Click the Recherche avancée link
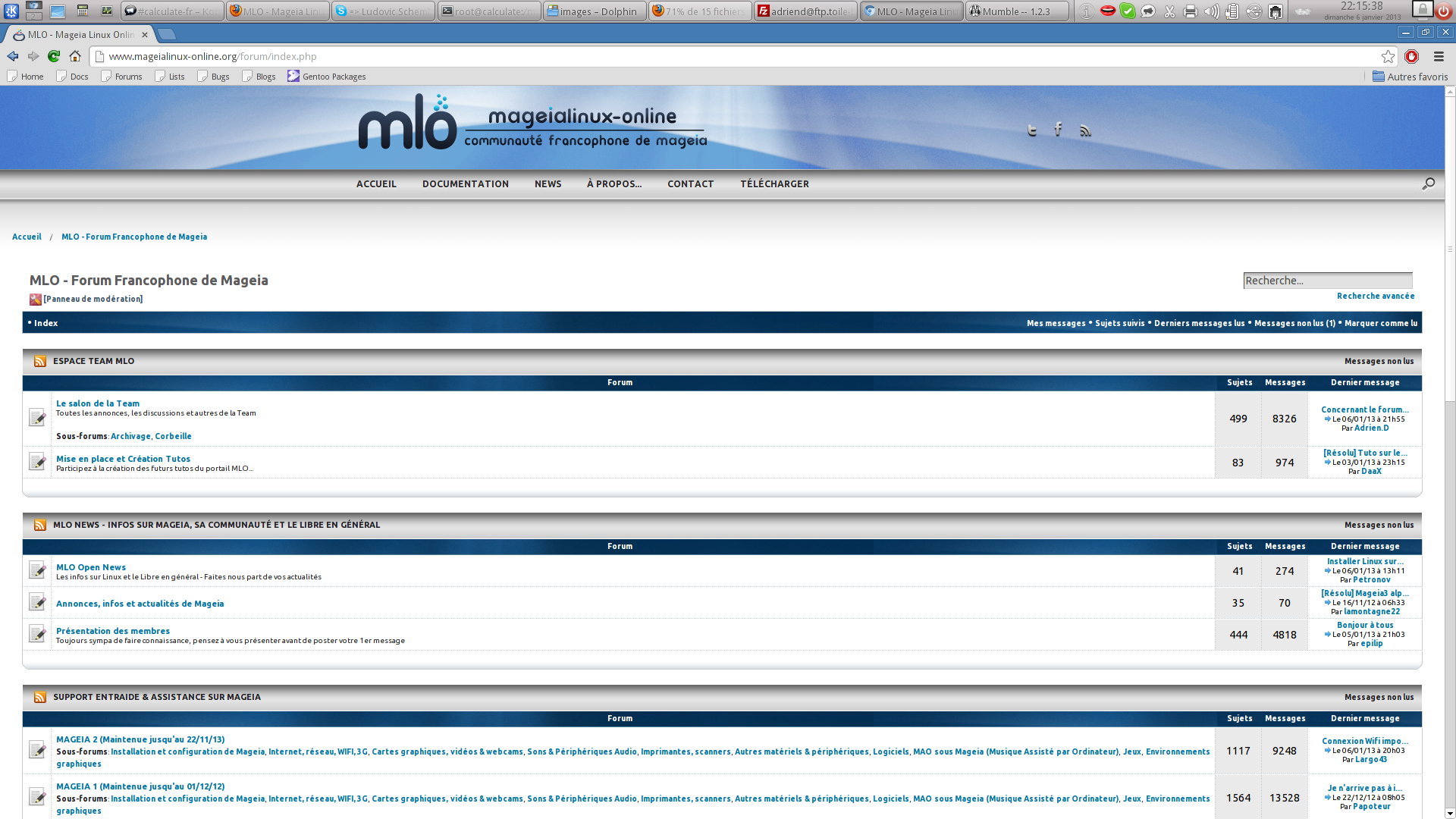Viewport: 1456px width, 819px height. pos(1376,296)
